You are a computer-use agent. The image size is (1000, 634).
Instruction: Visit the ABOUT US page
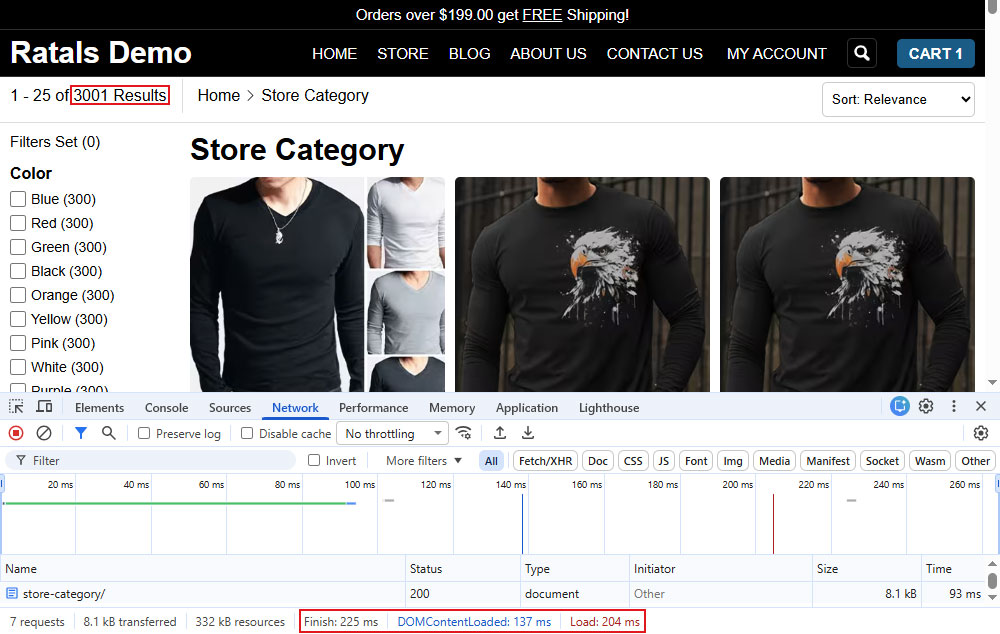pos(548,54)
